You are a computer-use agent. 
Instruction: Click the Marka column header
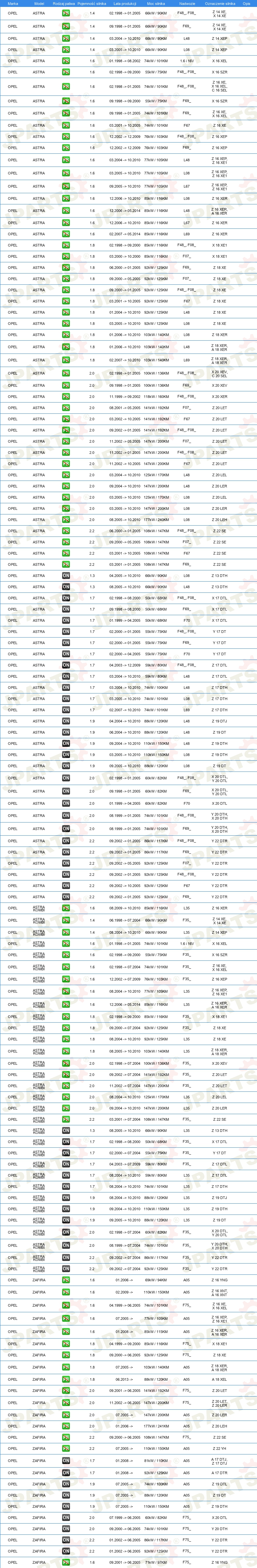(13, 4)
